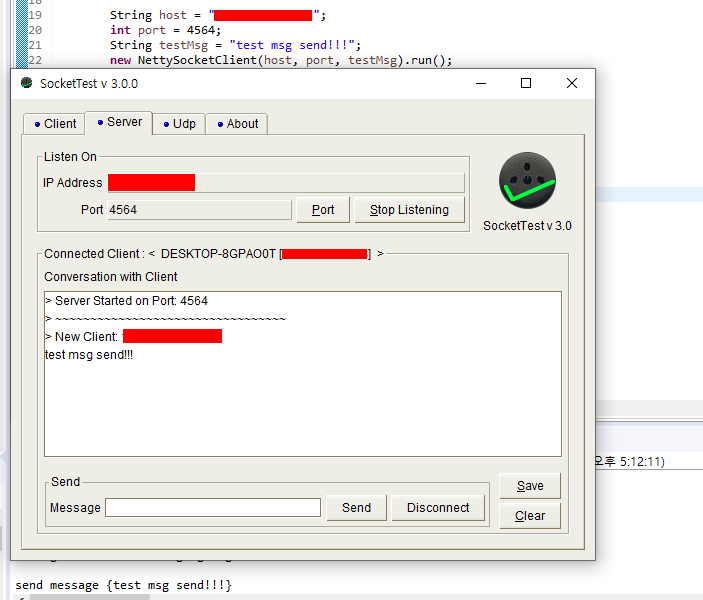Select the Server tab
The image size is (703, 600).
point(119,122)
